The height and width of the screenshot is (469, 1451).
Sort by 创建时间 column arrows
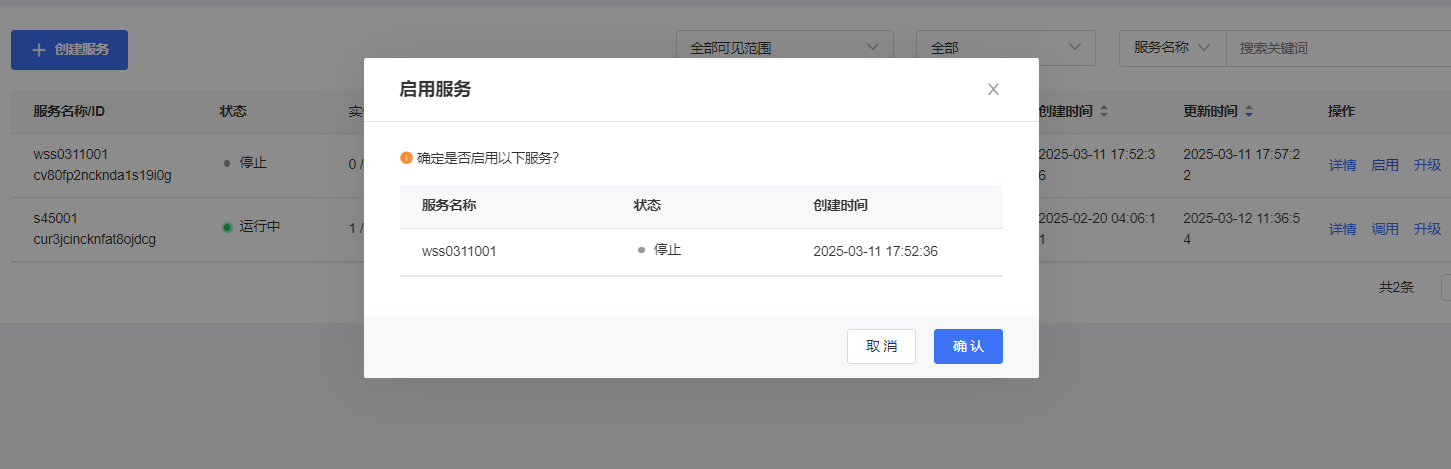(x=1104, y=112)
